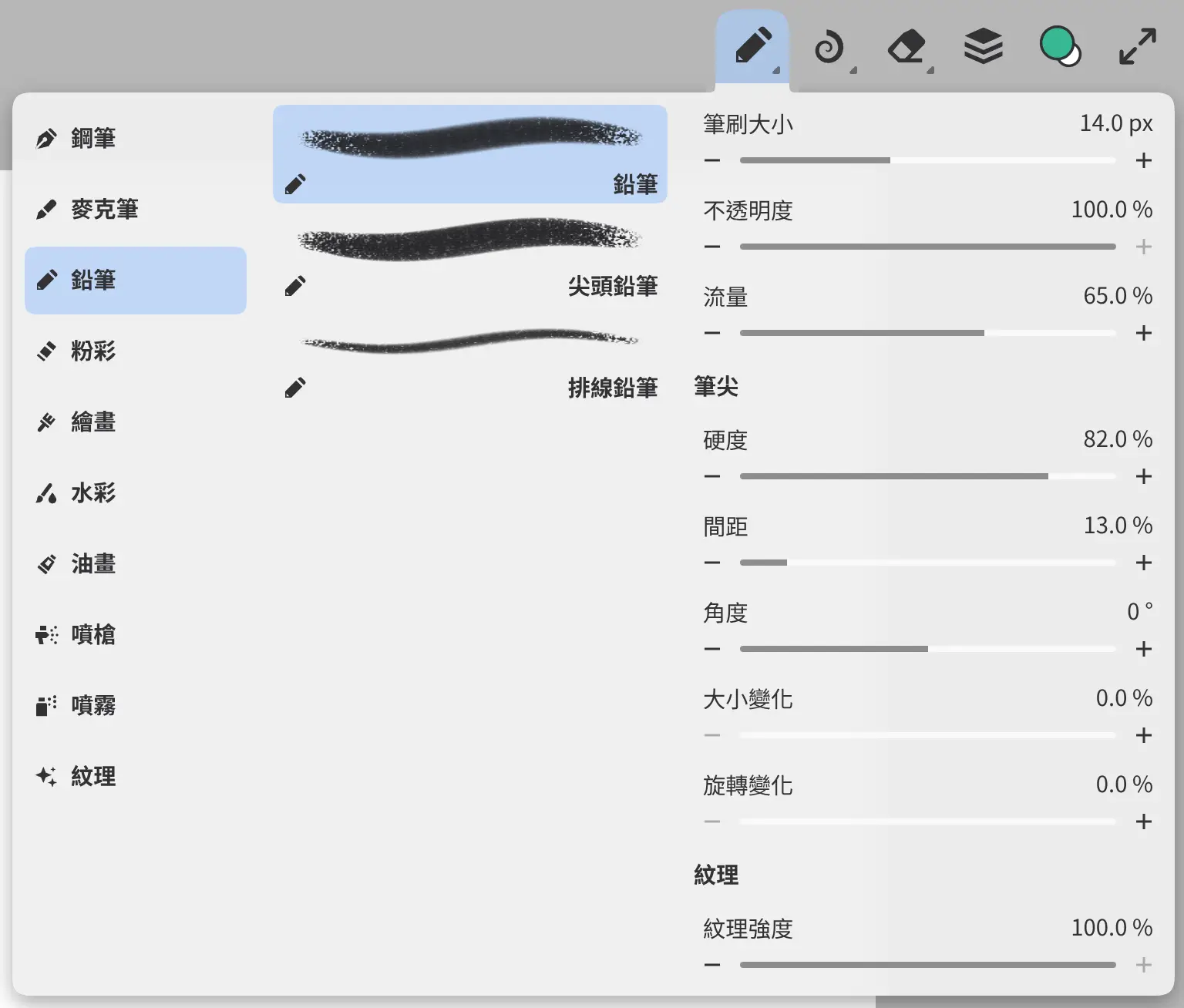Select the eraser tool in toolbar
This screenshot has width=1184, height=1008.
[906, 48]
